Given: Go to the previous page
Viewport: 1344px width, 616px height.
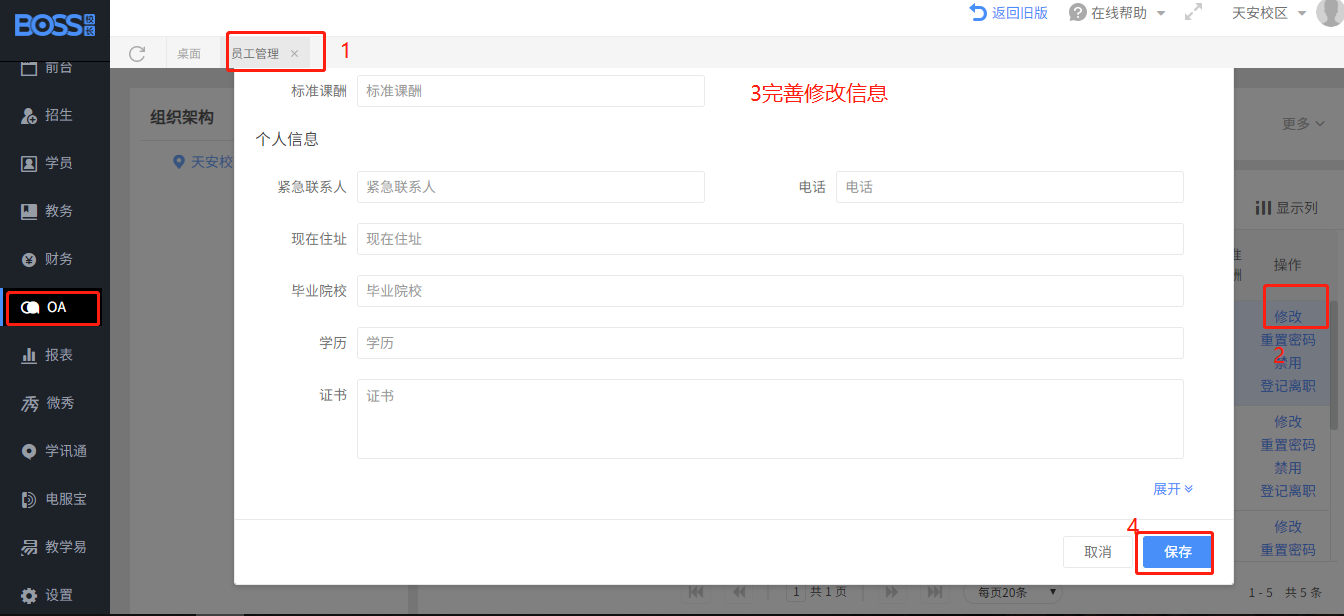Looking at the screenshot, I should pos(740,592).
